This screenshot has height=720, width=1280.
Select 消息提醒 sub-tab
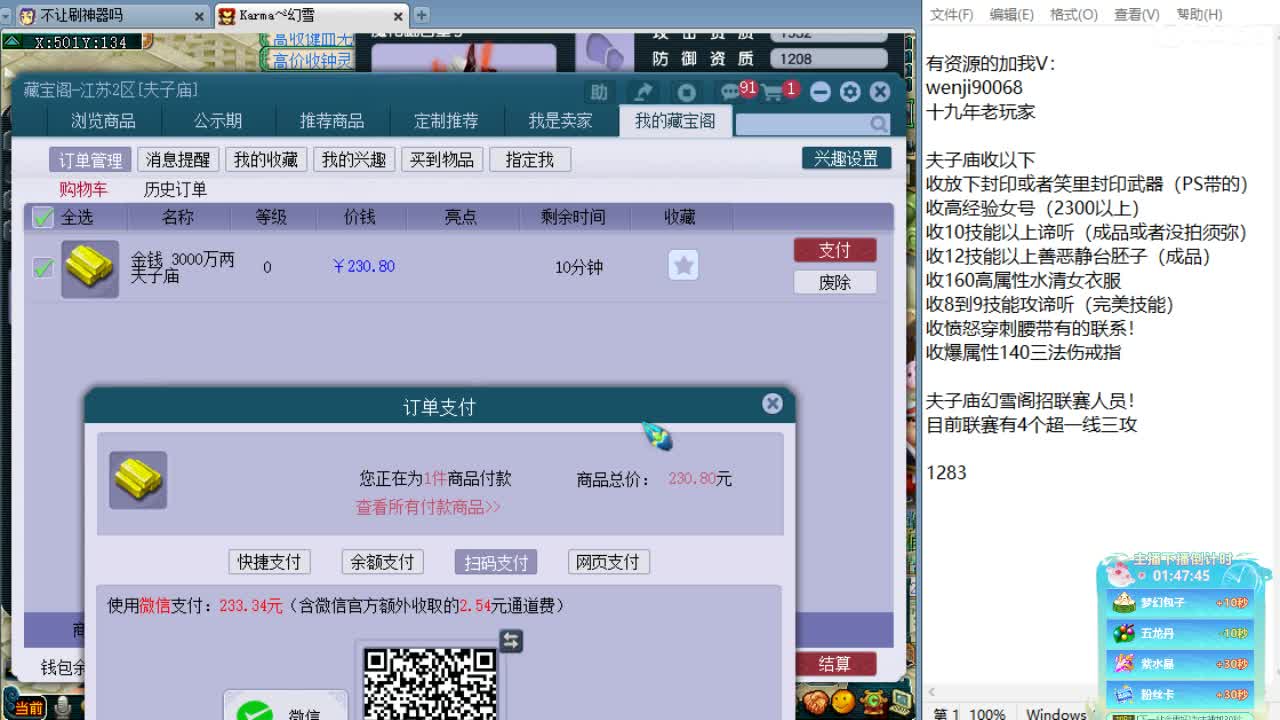[x=178, y=160]
